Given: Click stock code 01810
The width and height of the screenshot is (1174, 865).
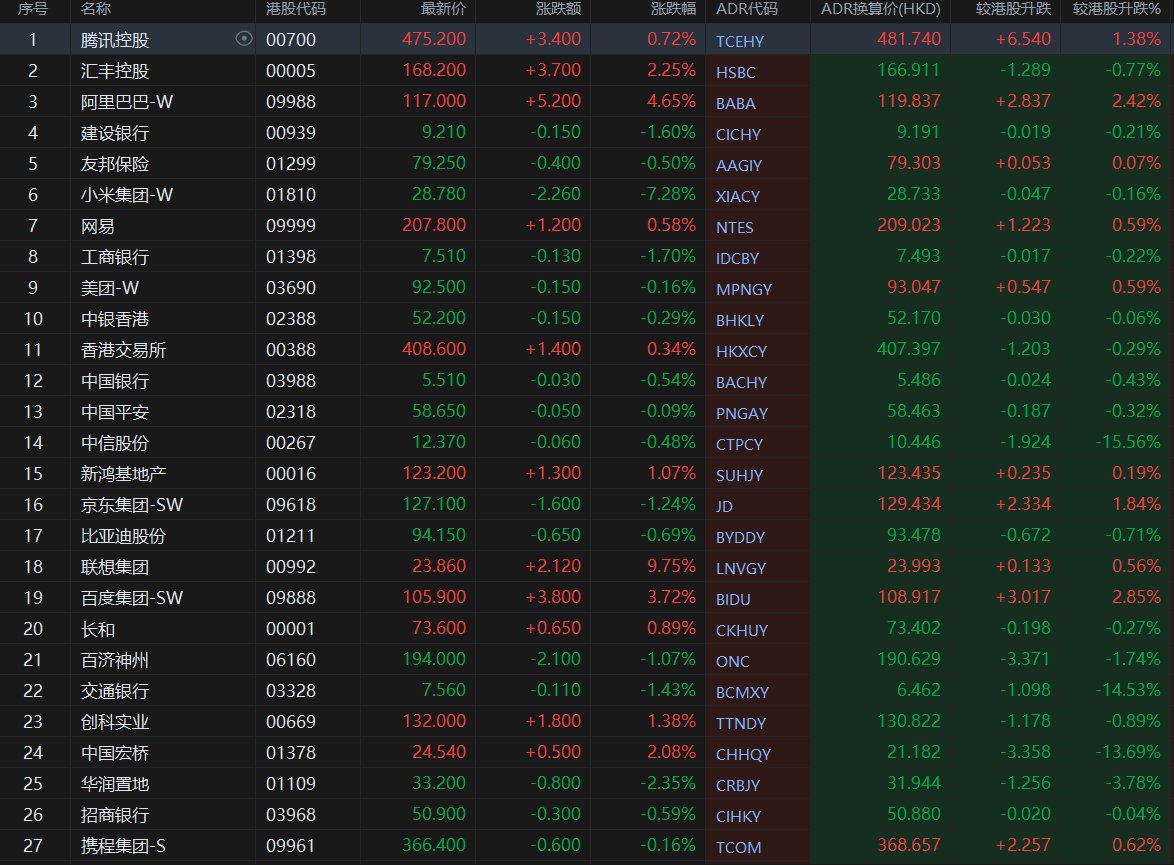Looking at the screenshot, I should point(291,195).
